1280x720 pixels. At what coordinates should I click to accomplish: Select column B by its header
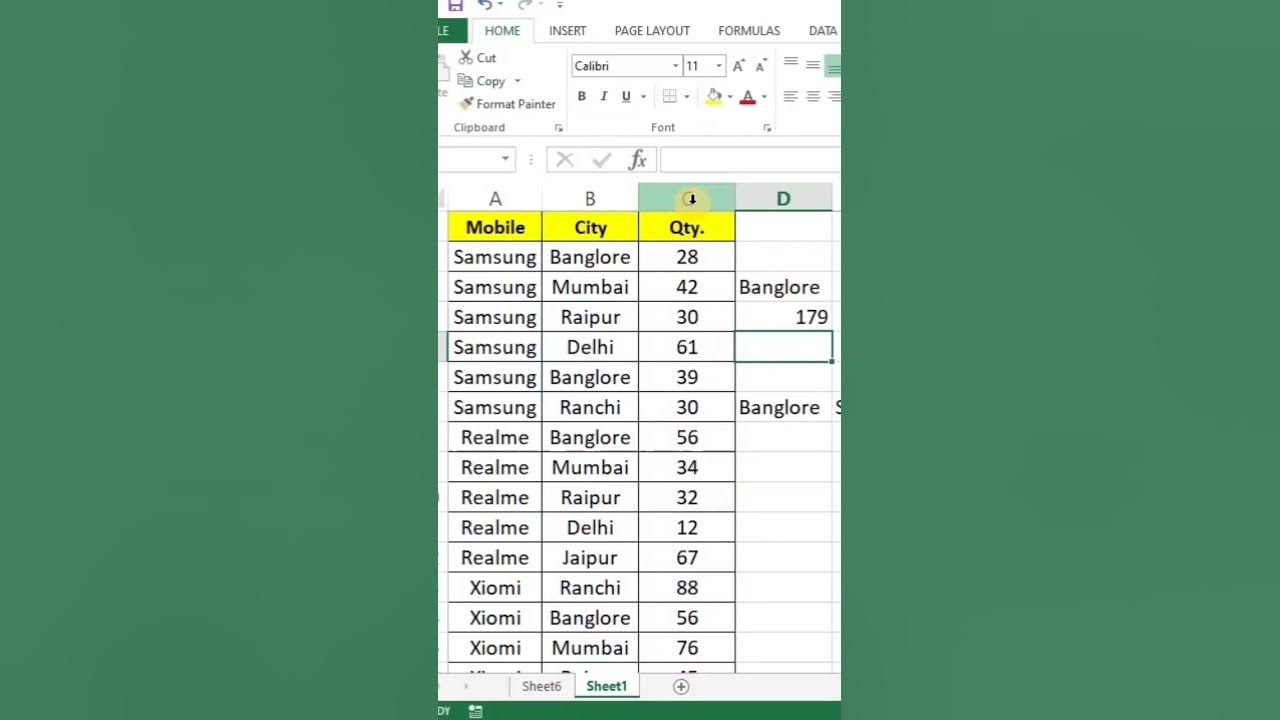point(590,199)
